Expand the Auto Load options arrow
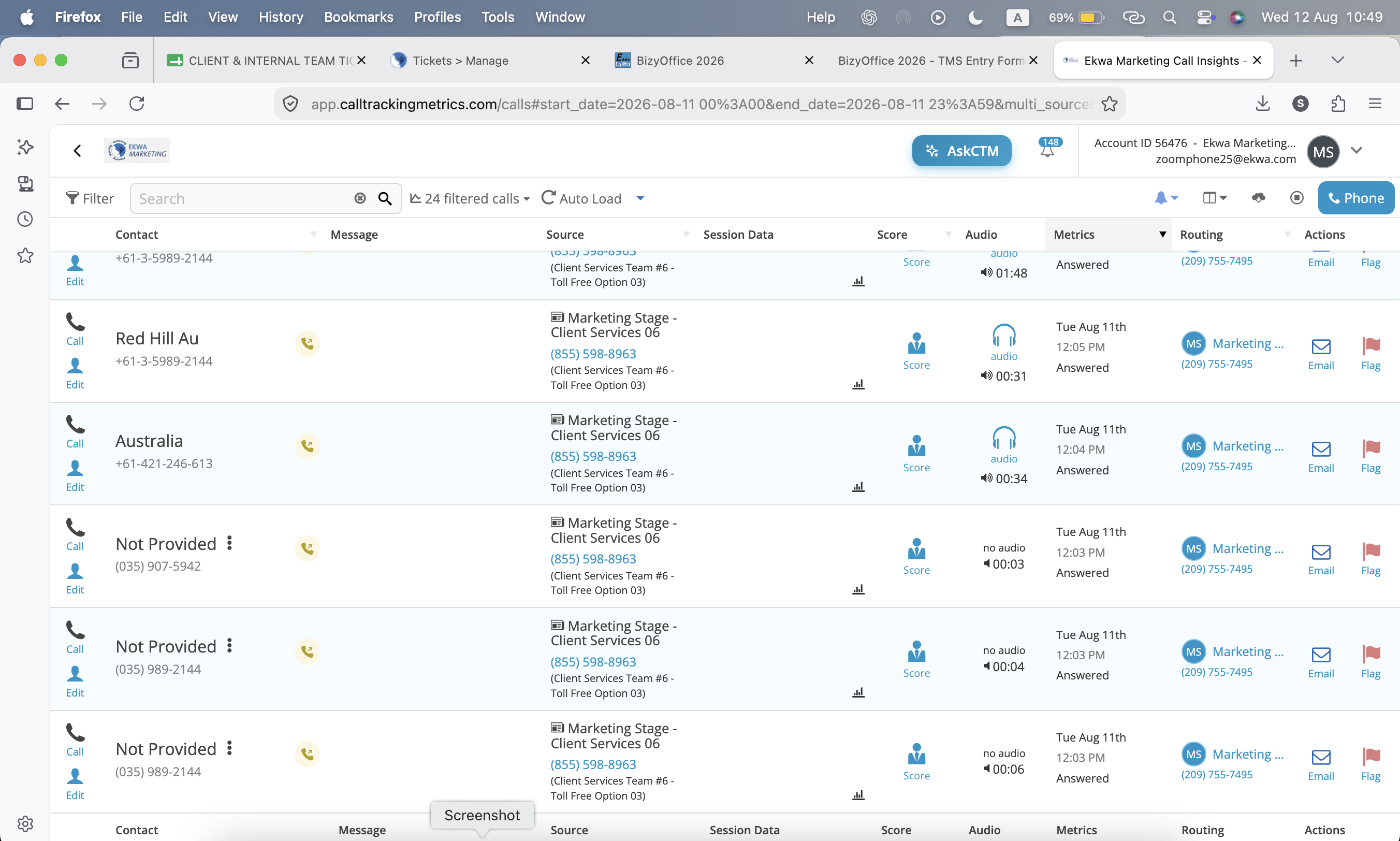1400x841 pixels. click(640, 198)
